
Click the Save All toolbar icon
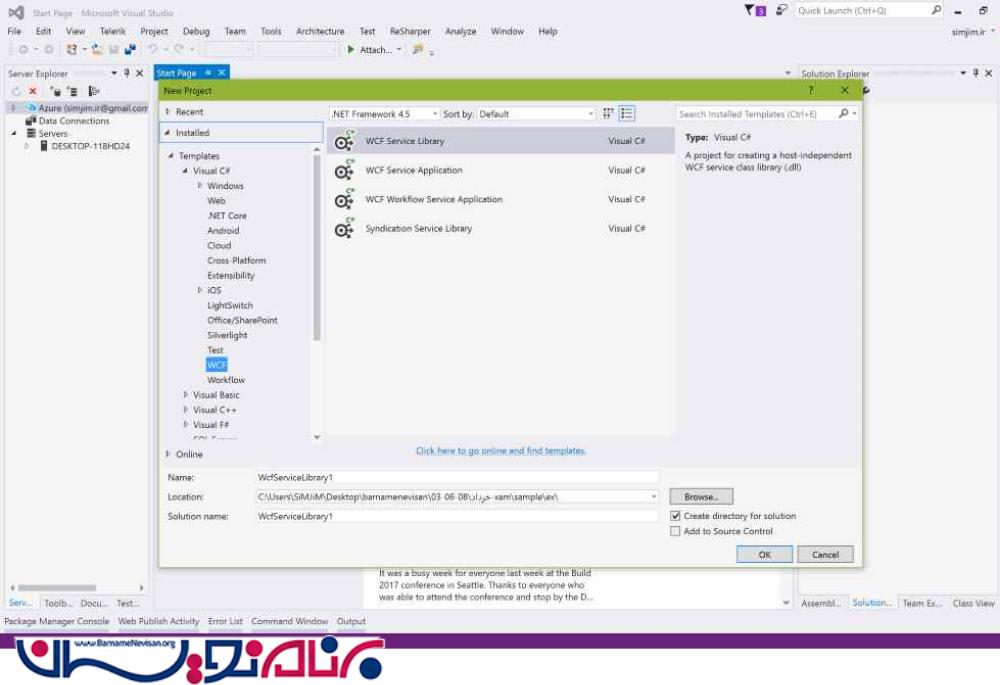click(x=130, y=50)
